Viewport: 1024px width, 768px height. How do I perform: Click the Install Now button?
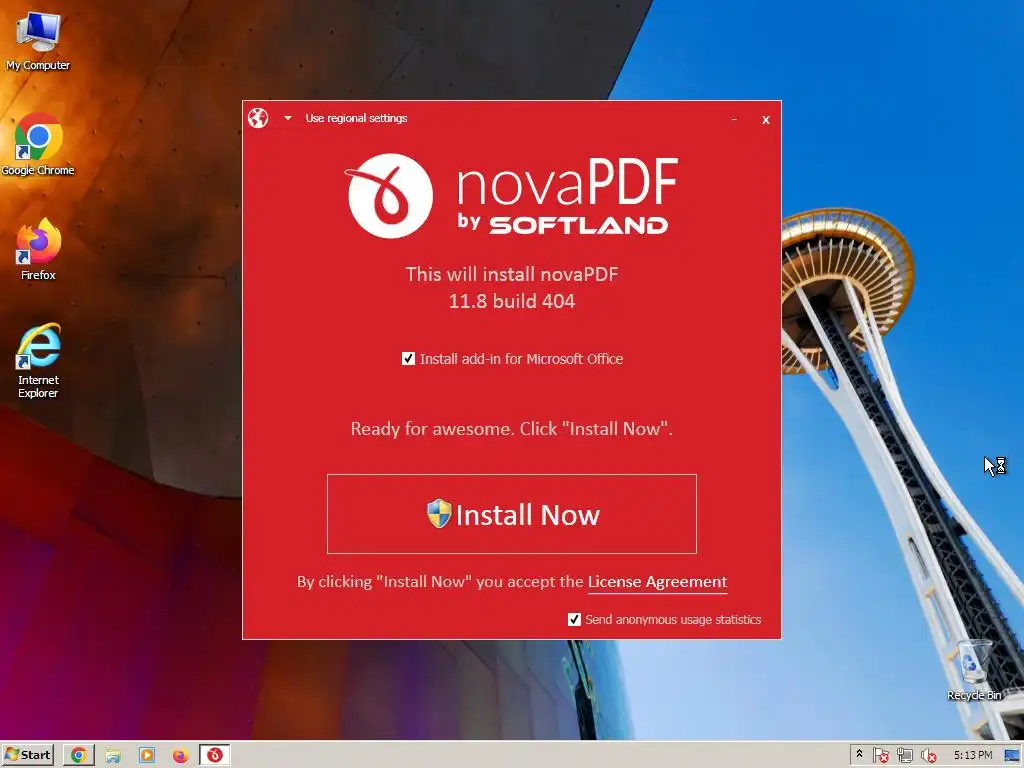tap(511, 514)
